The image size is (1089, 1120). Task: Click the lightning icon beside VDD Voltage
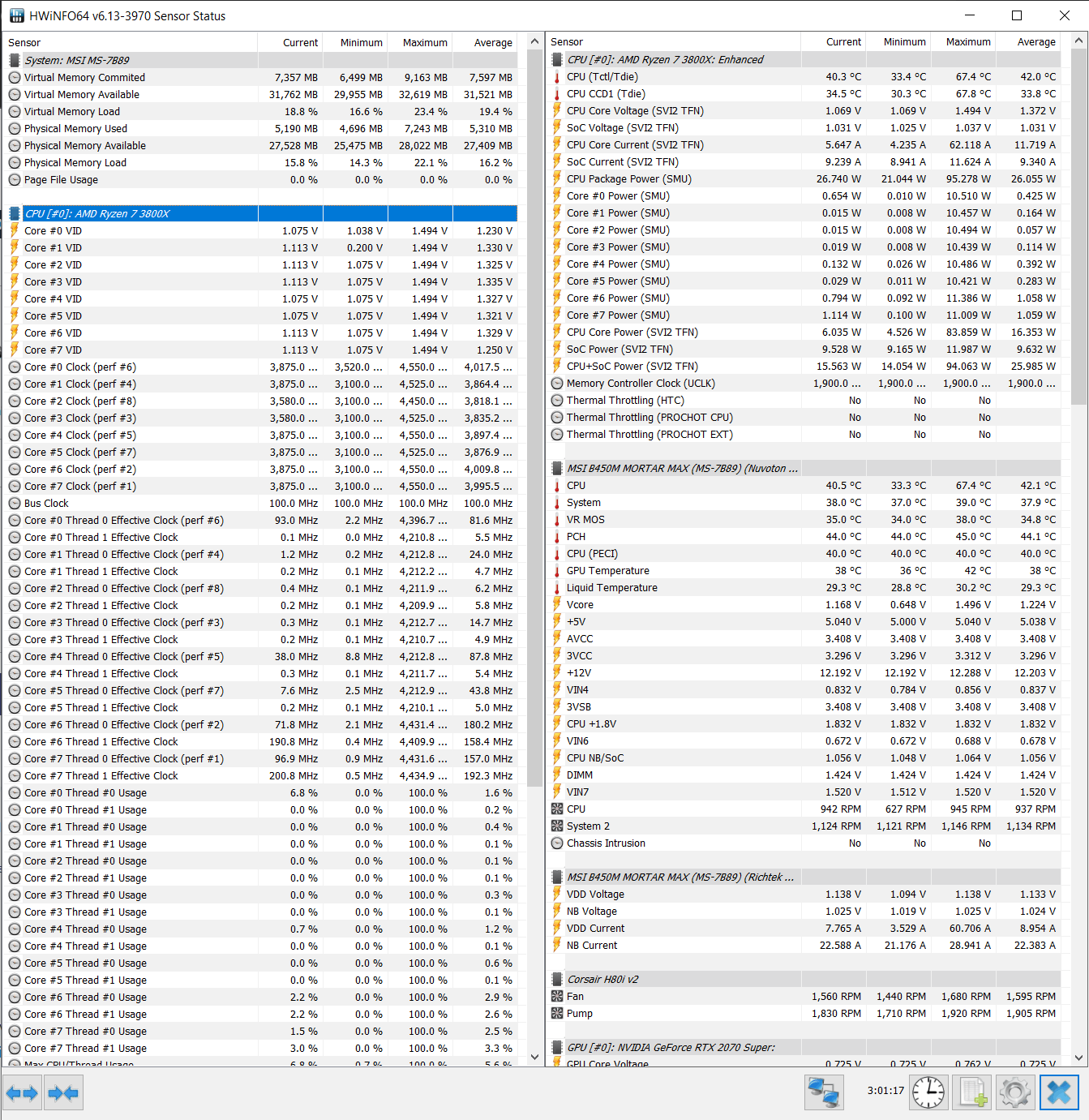[557, 894]
